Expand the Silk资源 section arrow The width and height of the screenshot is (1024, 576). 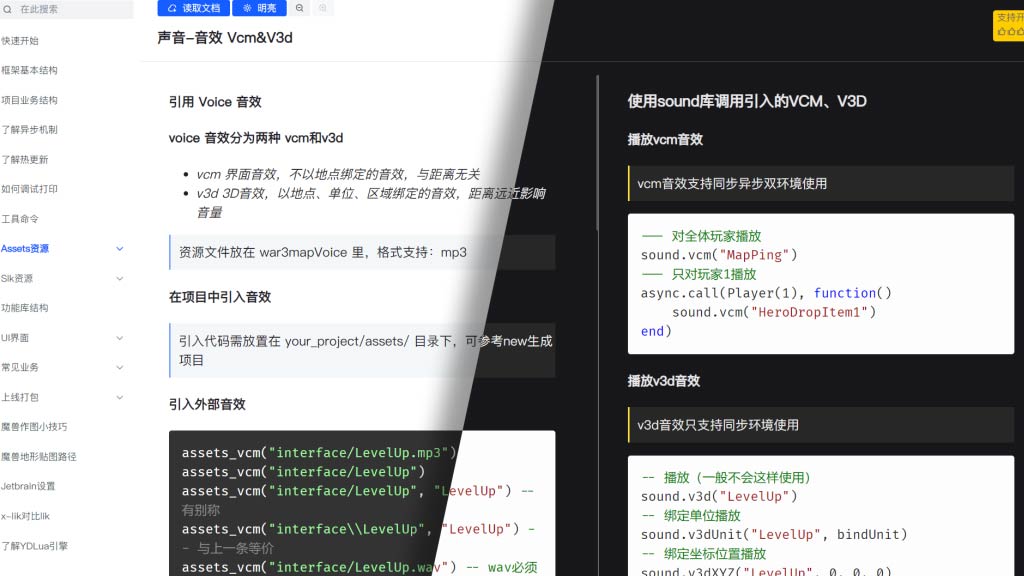pyautogui.click(x=120, y=279)
